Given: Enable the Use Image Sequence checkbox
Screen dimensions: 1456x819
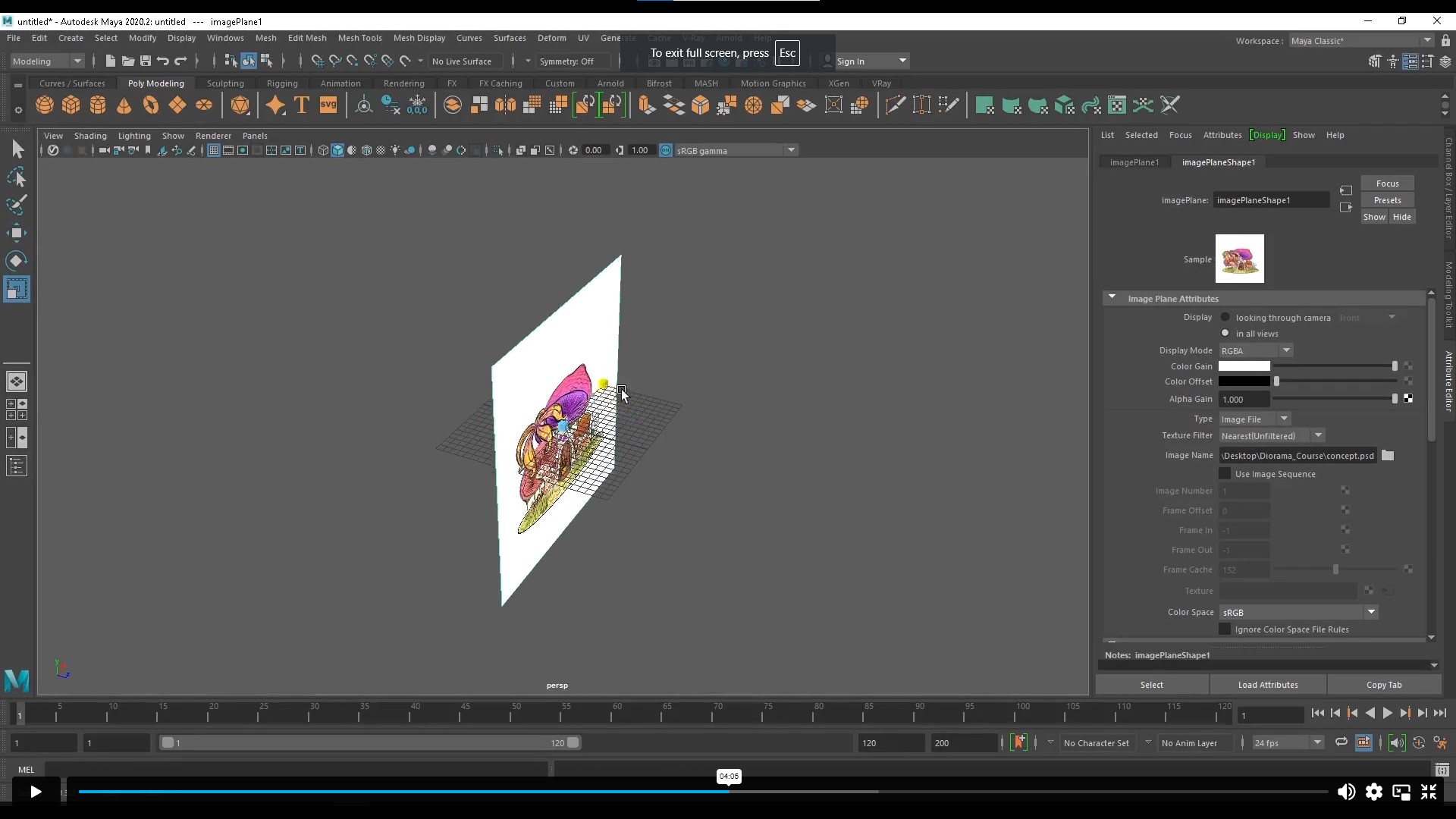Looking at the screenshot, I should click(1226, 474).
